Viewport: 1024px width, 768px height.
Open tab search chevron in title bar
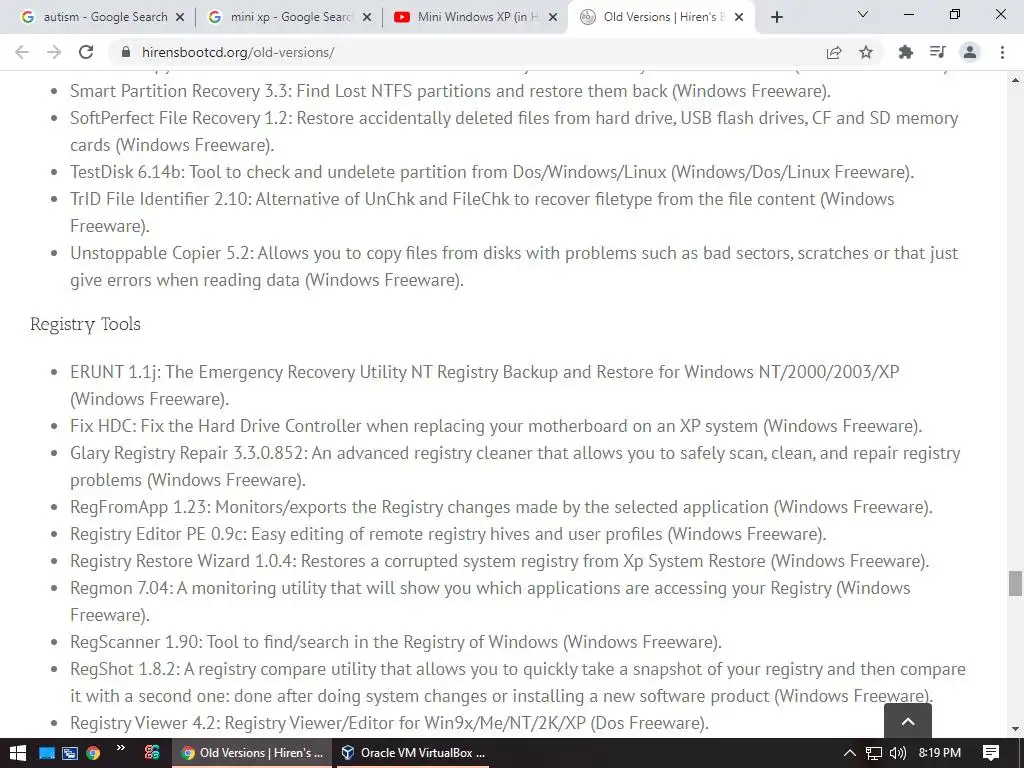(x=863, y=14)
